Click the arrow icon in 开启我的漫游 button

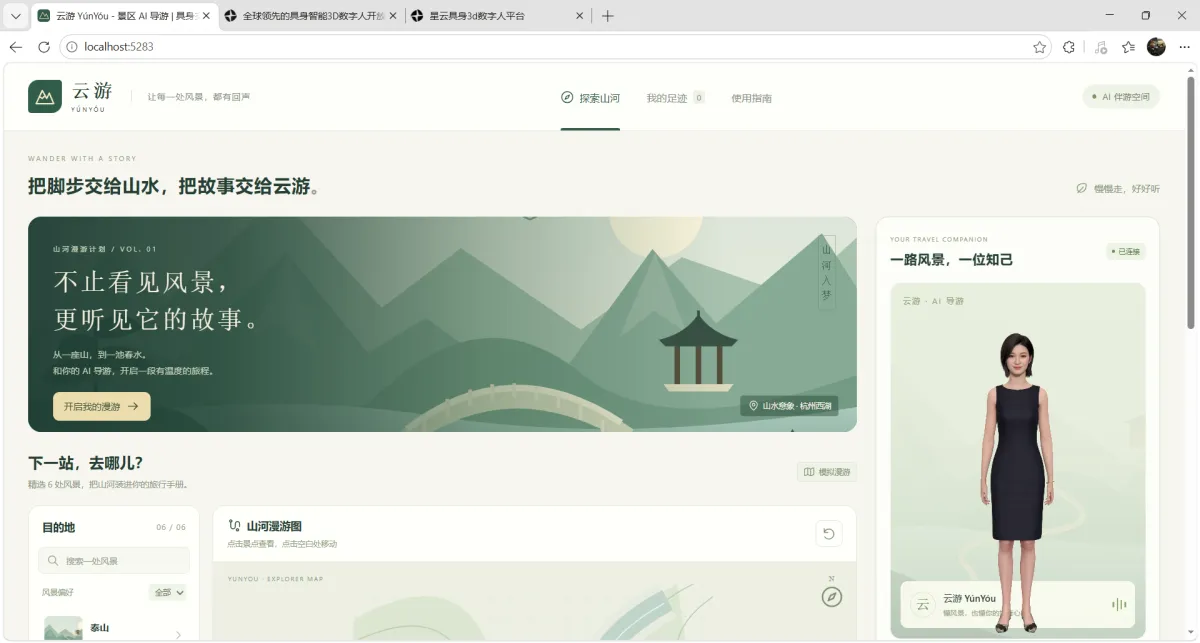tap(133, 407)
